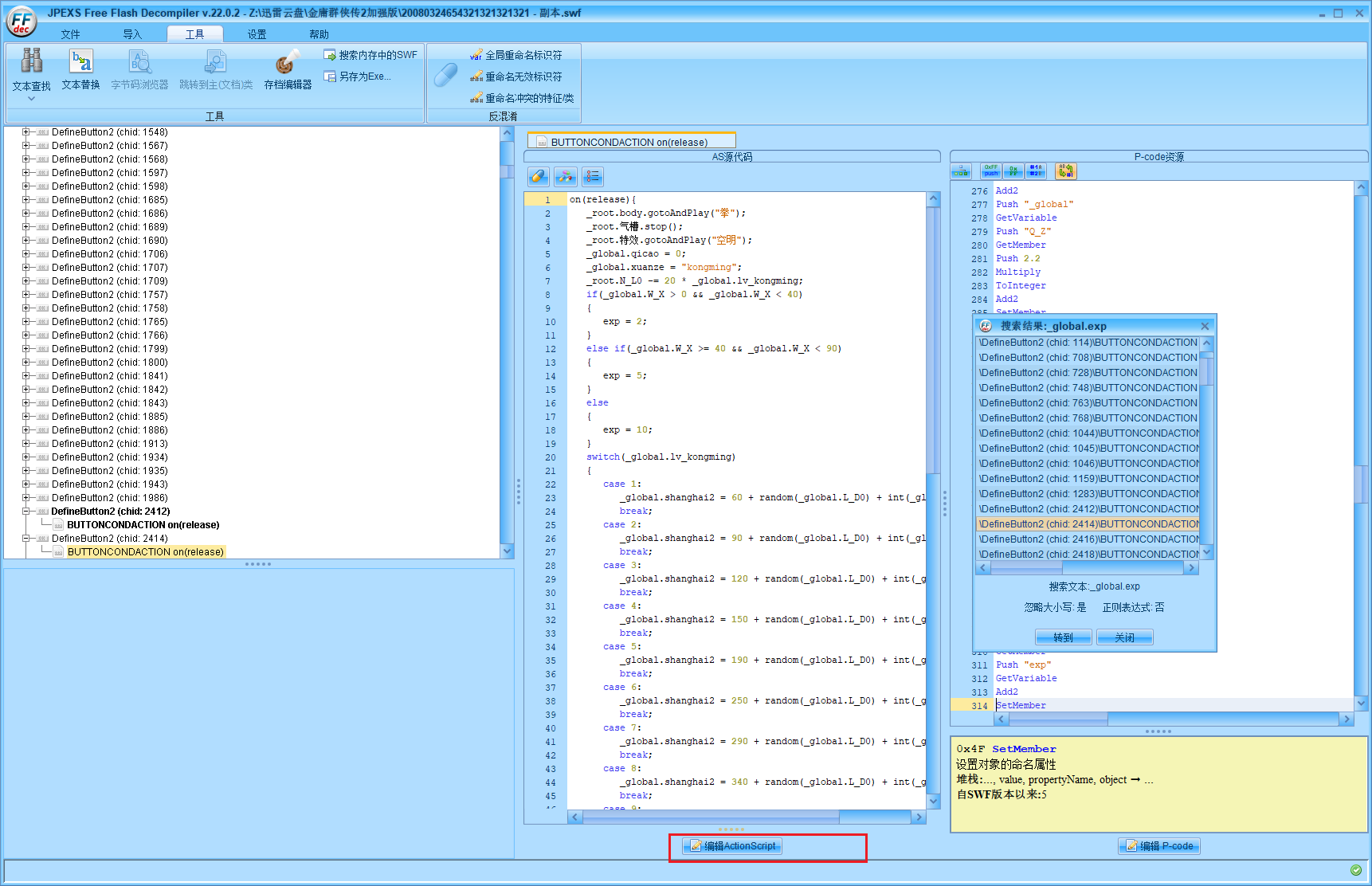
Task: Select search result chid: 1283
Action: pos(1088,494)
